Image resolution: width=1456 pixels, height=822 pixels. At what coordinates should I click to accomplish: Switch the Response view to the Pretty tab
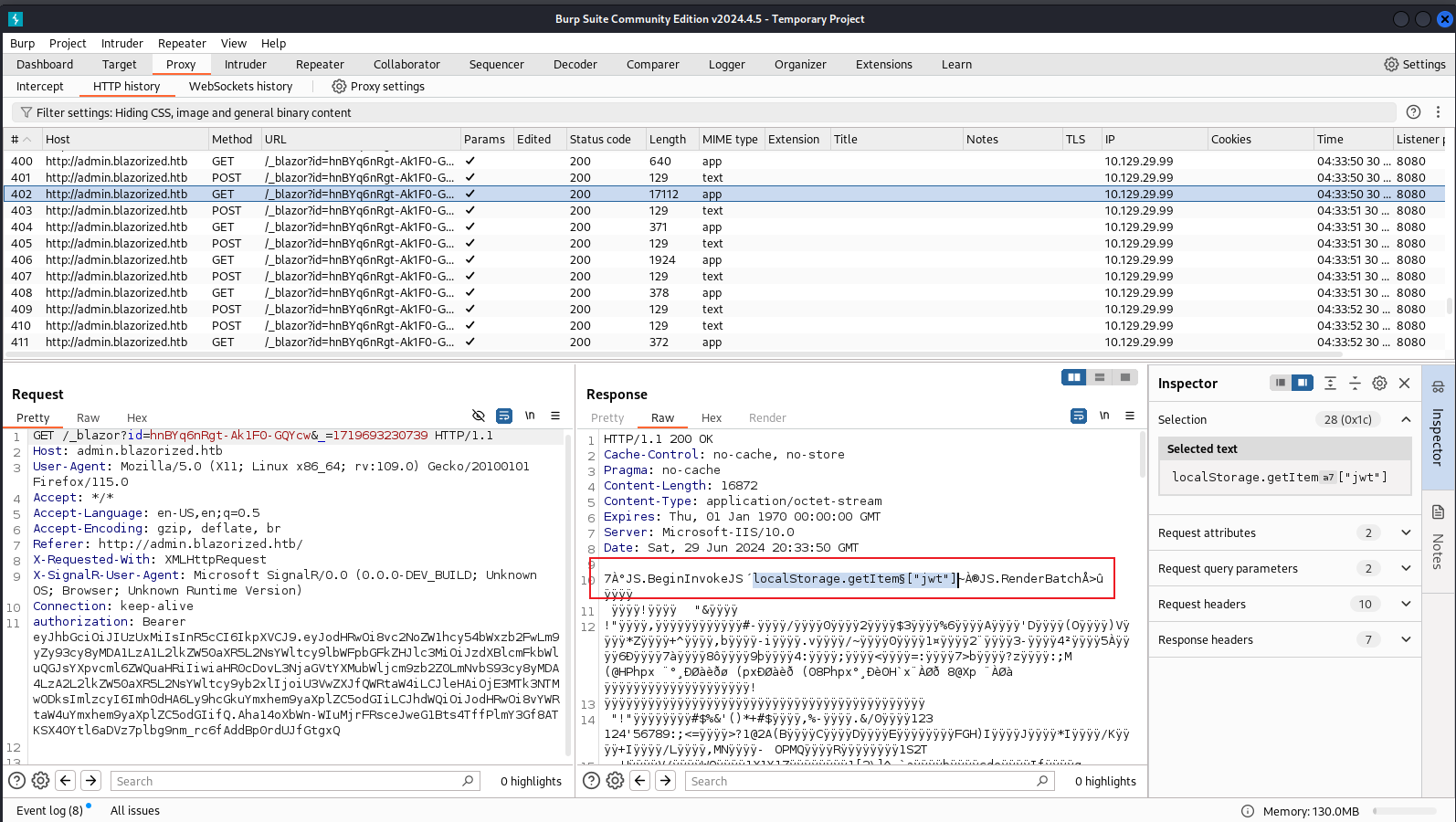[x=607, y=417]
